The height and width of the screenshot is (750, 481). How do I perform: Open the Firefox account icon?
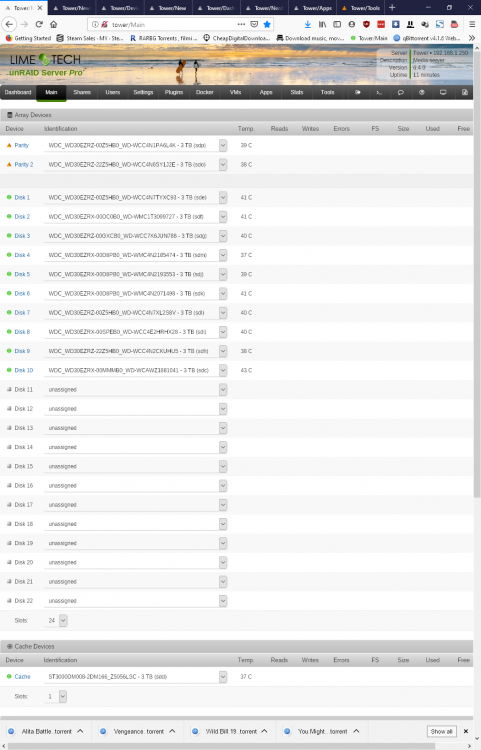tap(352, 24)
